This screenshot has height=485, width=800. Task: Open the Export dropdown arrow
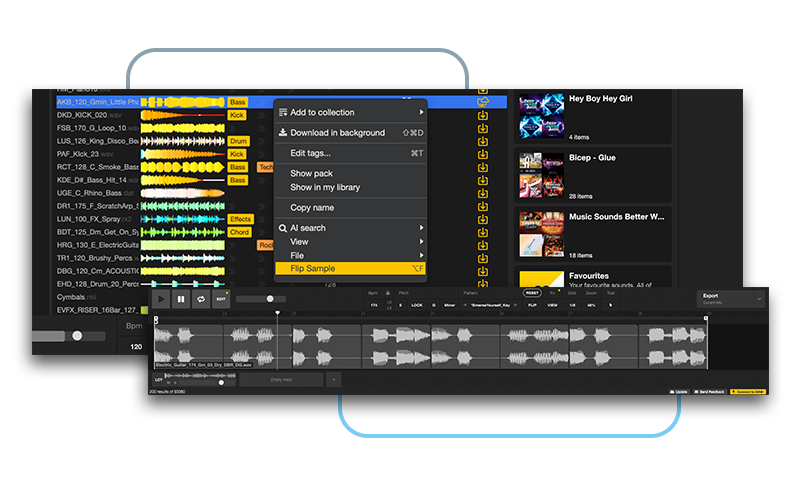759,299
